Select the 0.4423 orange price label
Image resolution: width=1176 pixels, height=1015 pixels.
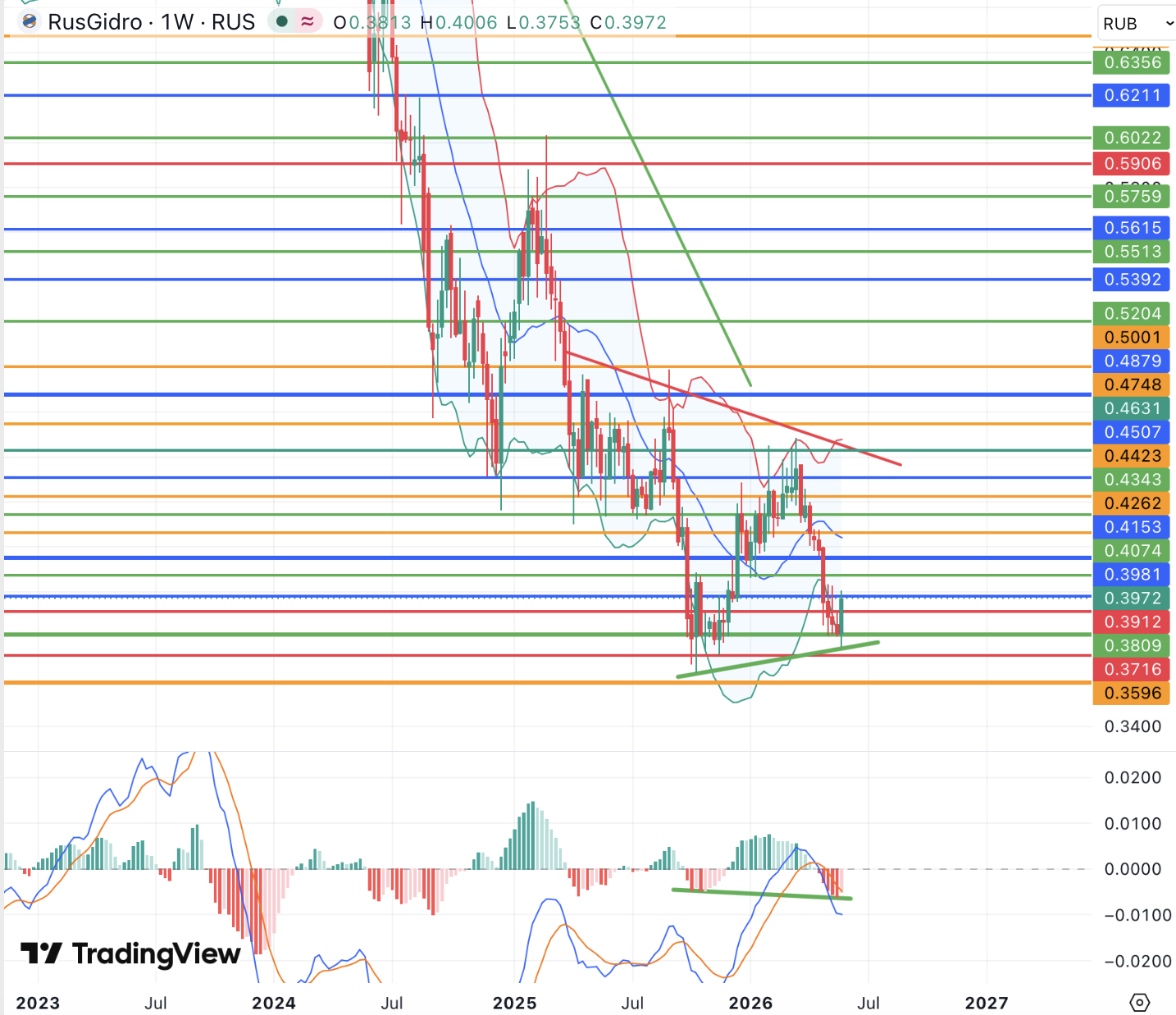[1133, 456]
